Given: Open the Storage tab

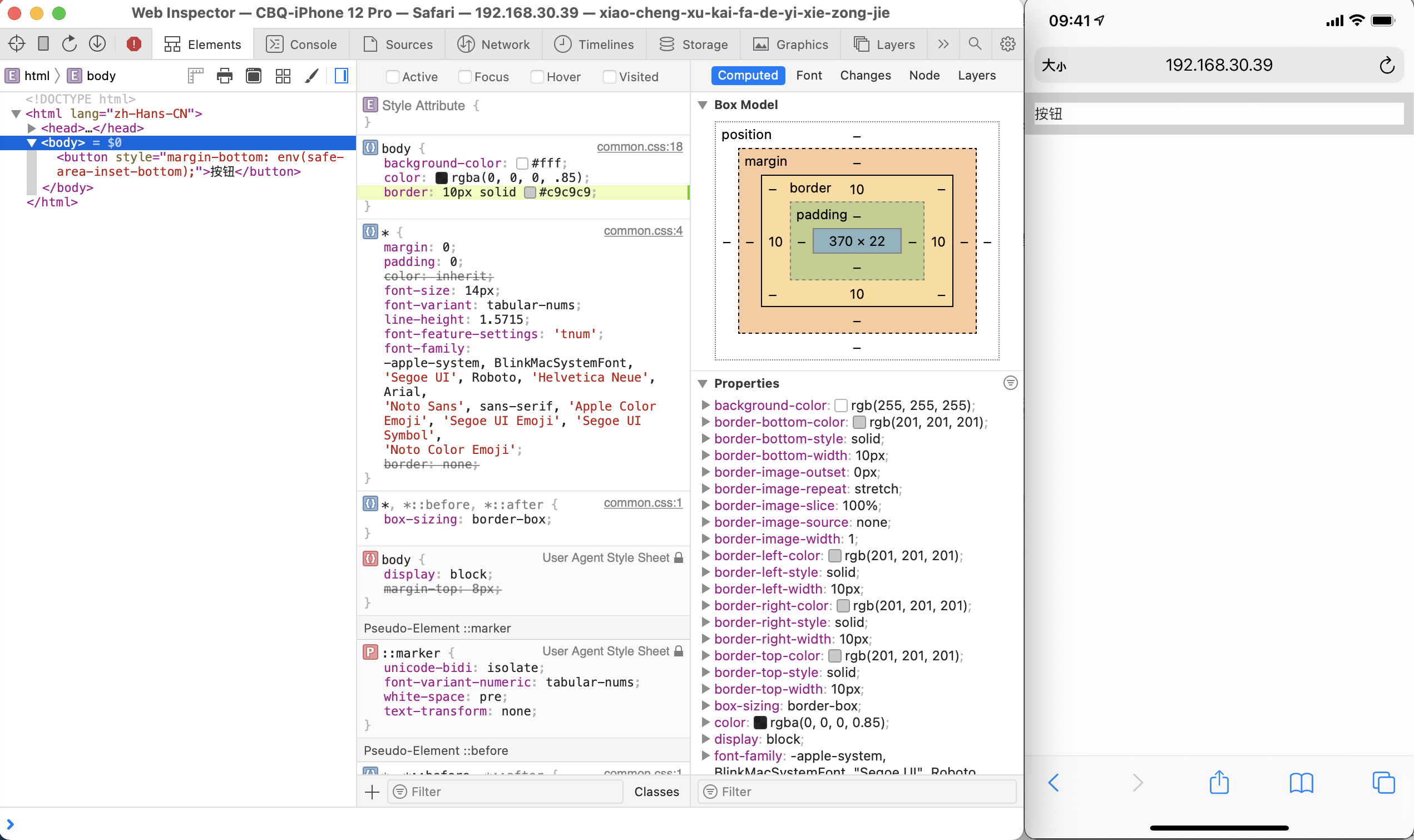Looking at the screenshot, I should pyautogui.click(x=693, y=44).
